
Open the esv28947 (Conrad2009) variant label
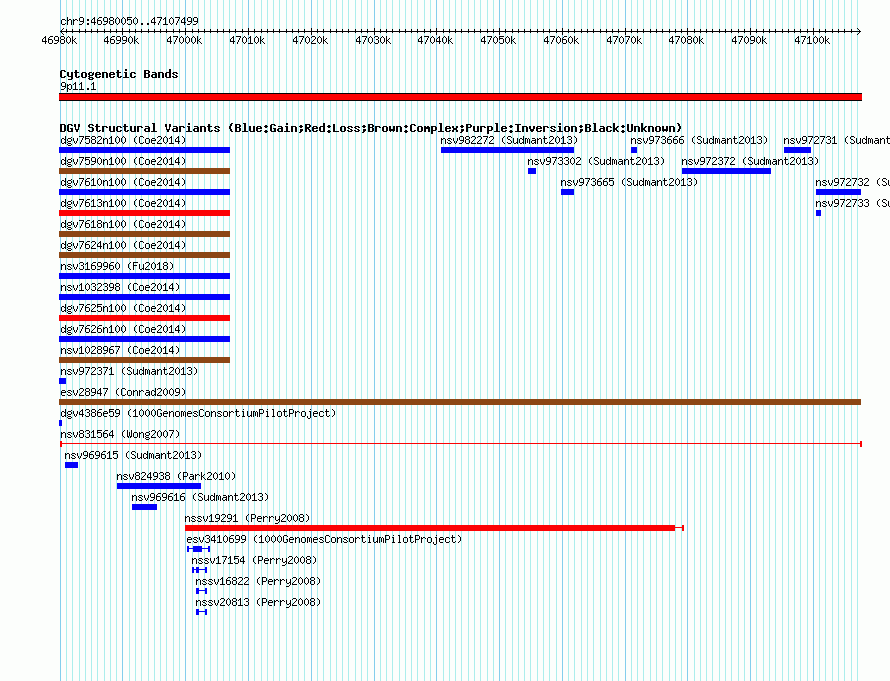click(x=123, y=392)
